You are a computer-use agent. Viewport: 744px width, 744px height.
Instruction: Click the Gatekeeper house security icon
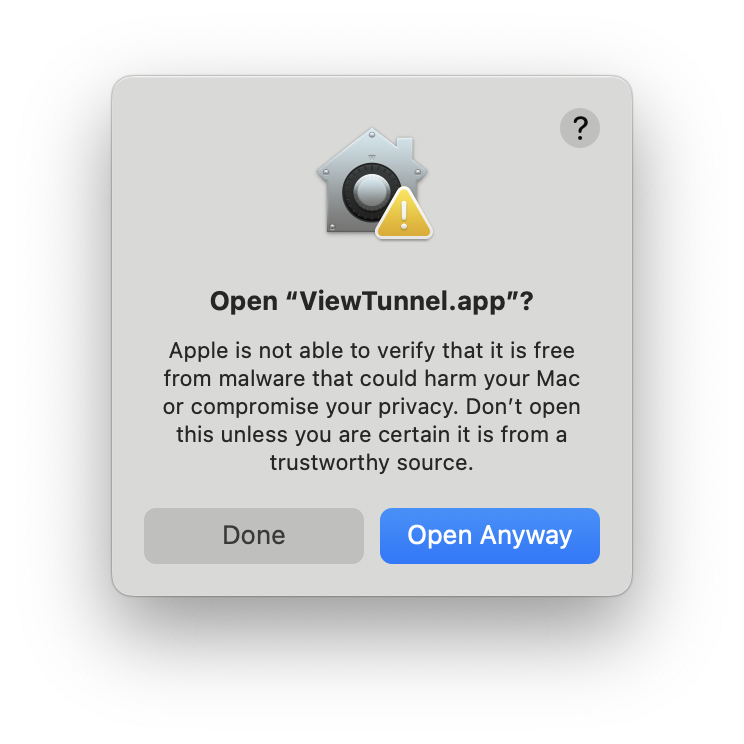[x=374, y=183]
